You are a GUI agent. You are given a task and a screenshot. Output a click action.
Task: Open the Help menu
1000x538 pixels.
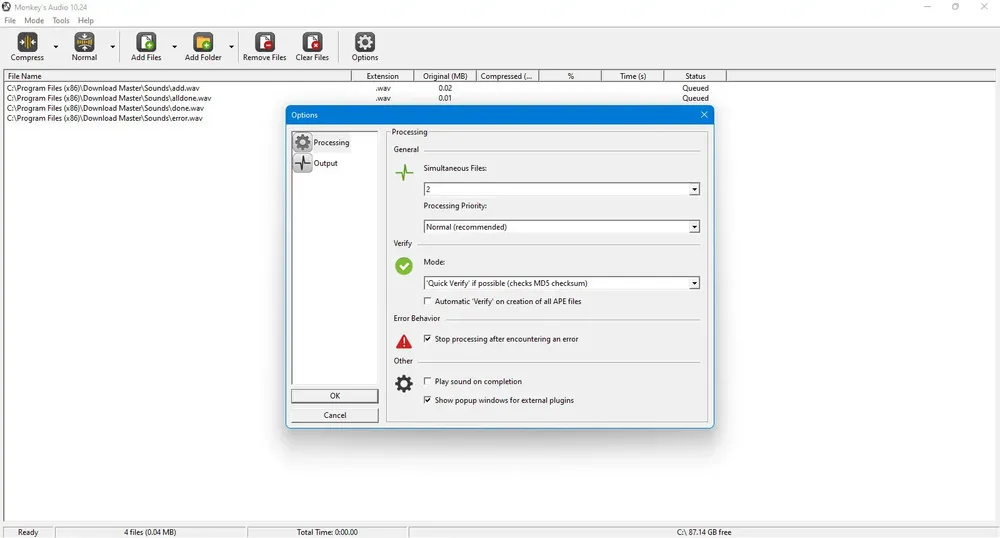[85, 20]
